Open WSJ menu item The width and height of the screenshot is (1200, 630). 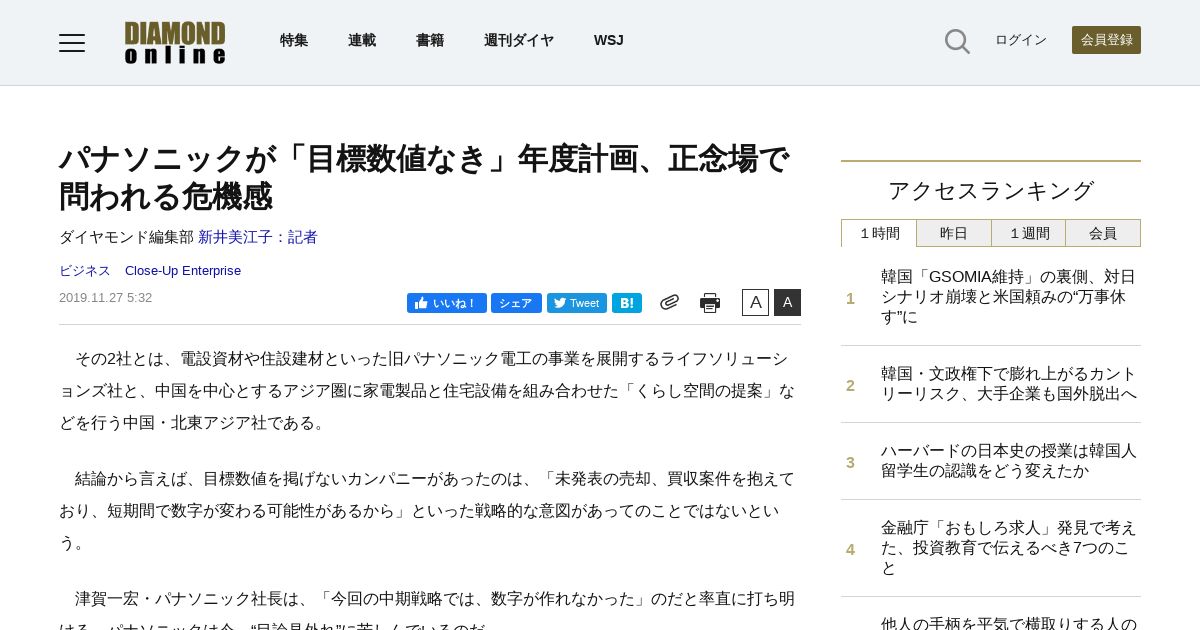click(608, 40)
